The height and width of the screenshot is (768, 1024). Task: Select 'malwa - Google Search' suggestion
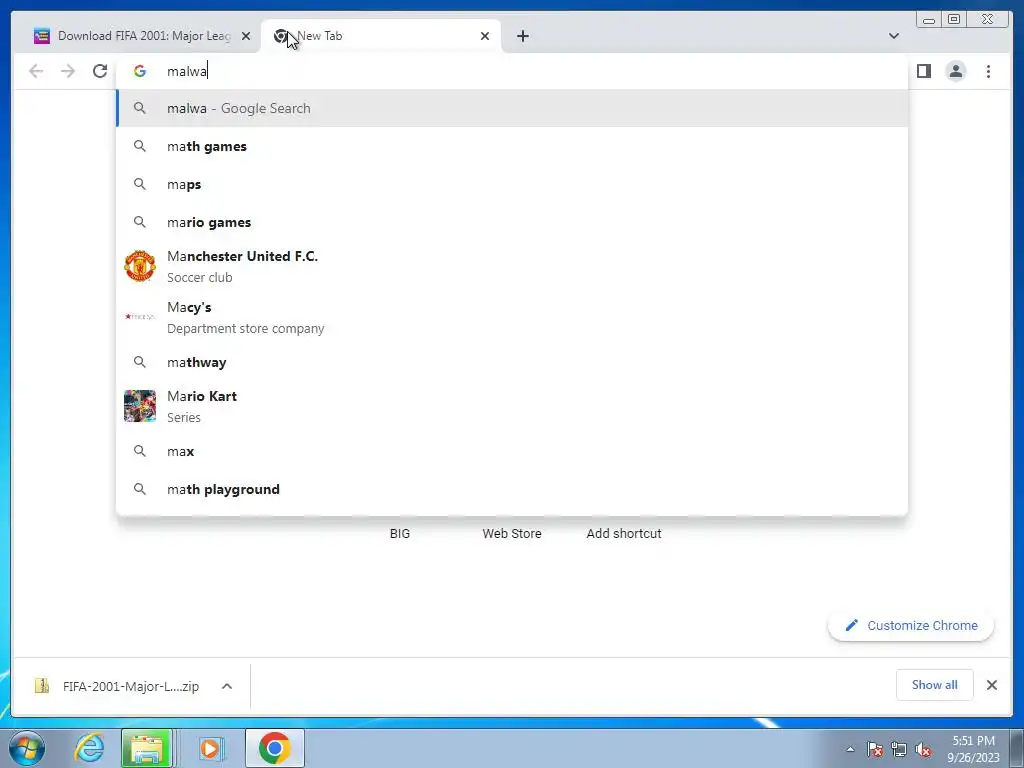512,108
